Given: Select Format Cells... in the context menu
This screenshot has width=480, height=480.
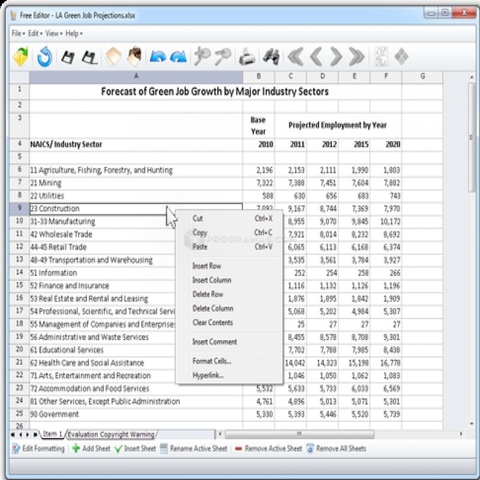Looking at the screenshot, I should click(x=212, y=361).
